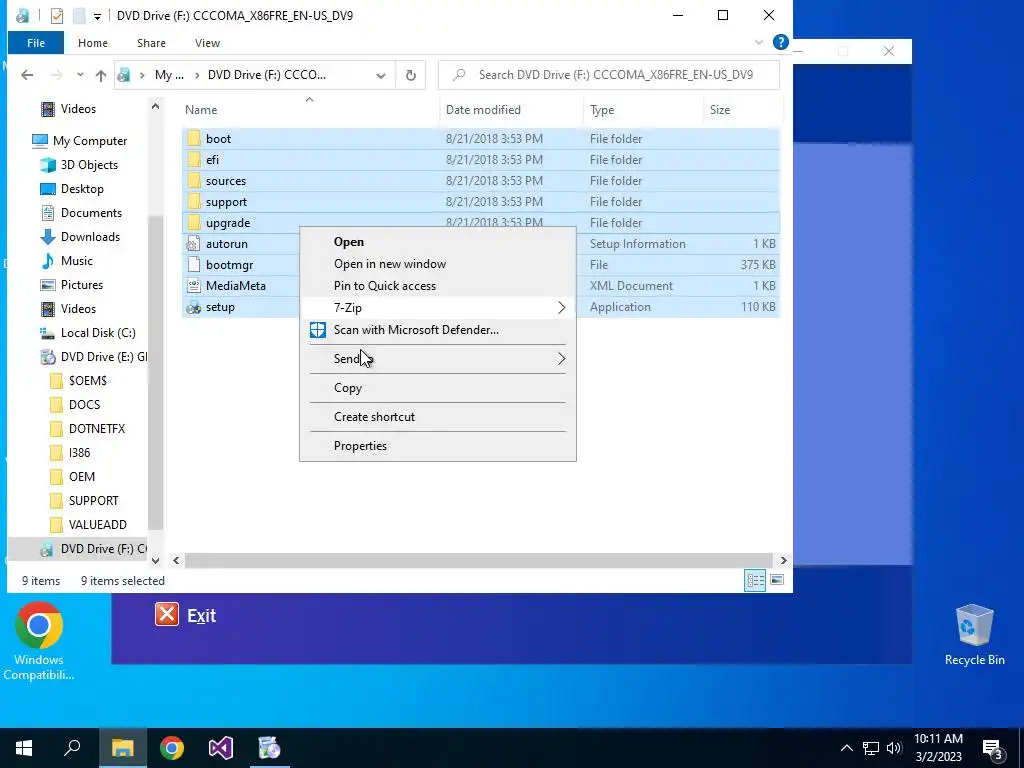The image size is (1024, 768).
Task: Open the recent locations dropdown
Action: coord(80,75)
